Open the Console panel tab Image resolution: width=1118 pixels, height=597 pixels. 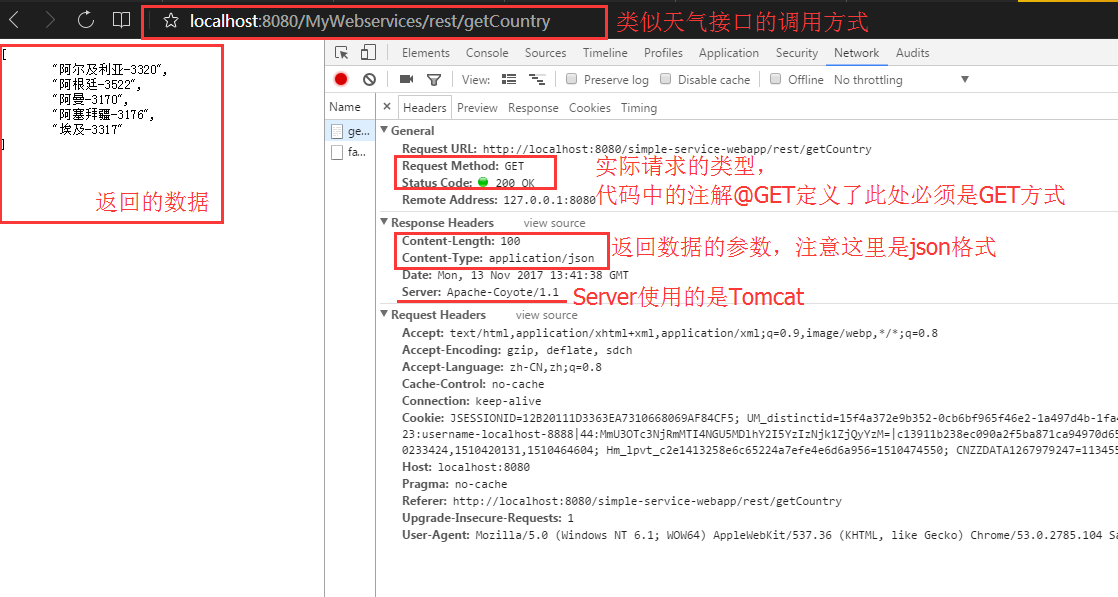[487, 53]
